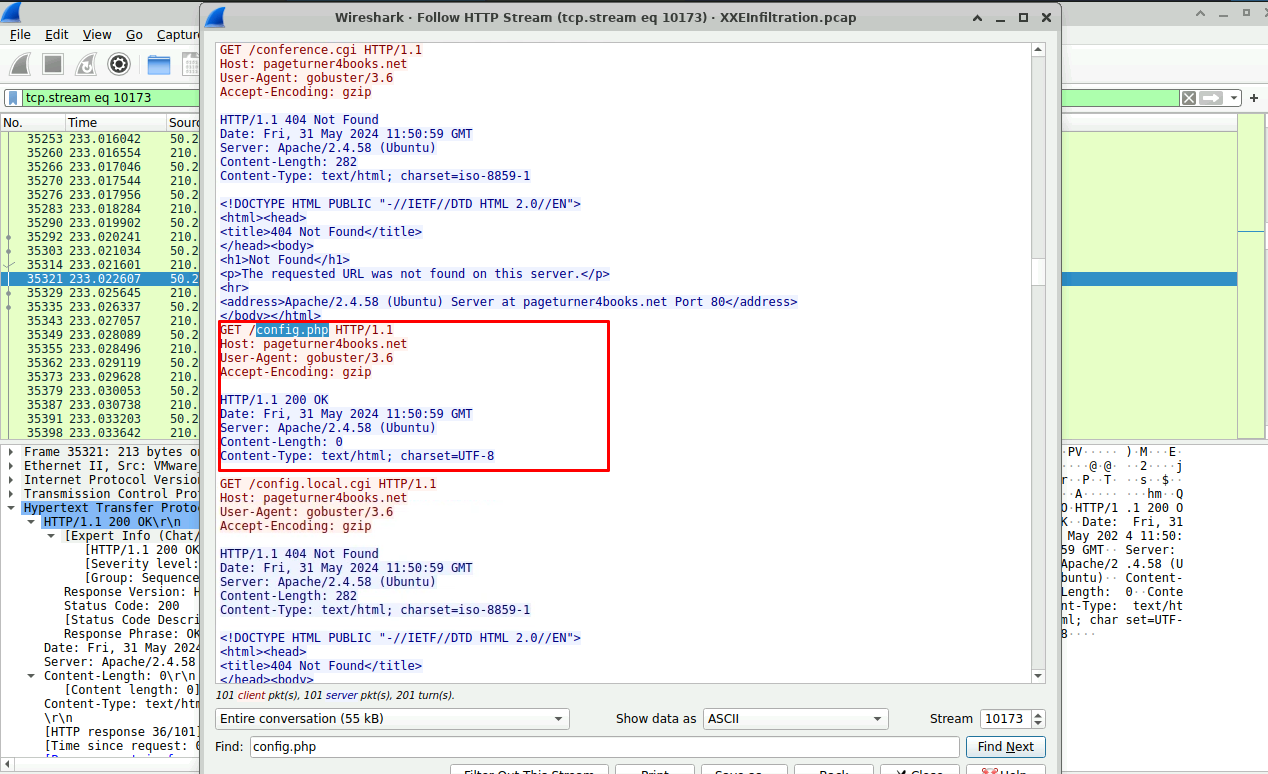Click the Find text field
The height and width of the screenshot is (774, 1268).
click(x=603, y=747)
